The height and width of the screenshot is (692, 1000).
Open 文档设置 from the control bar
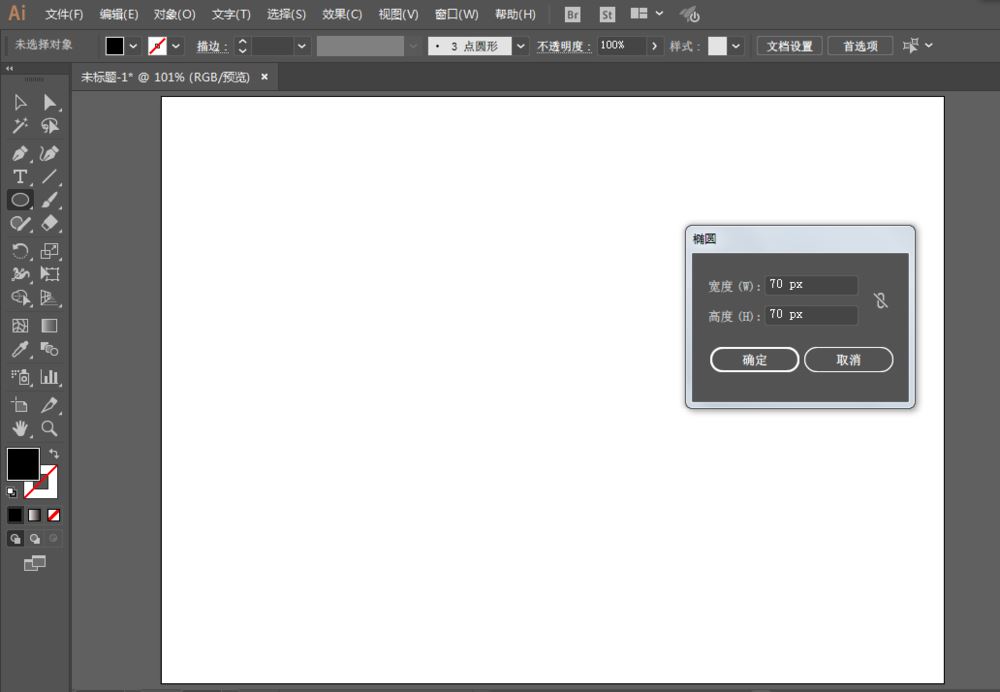click(x=789, y=45)
